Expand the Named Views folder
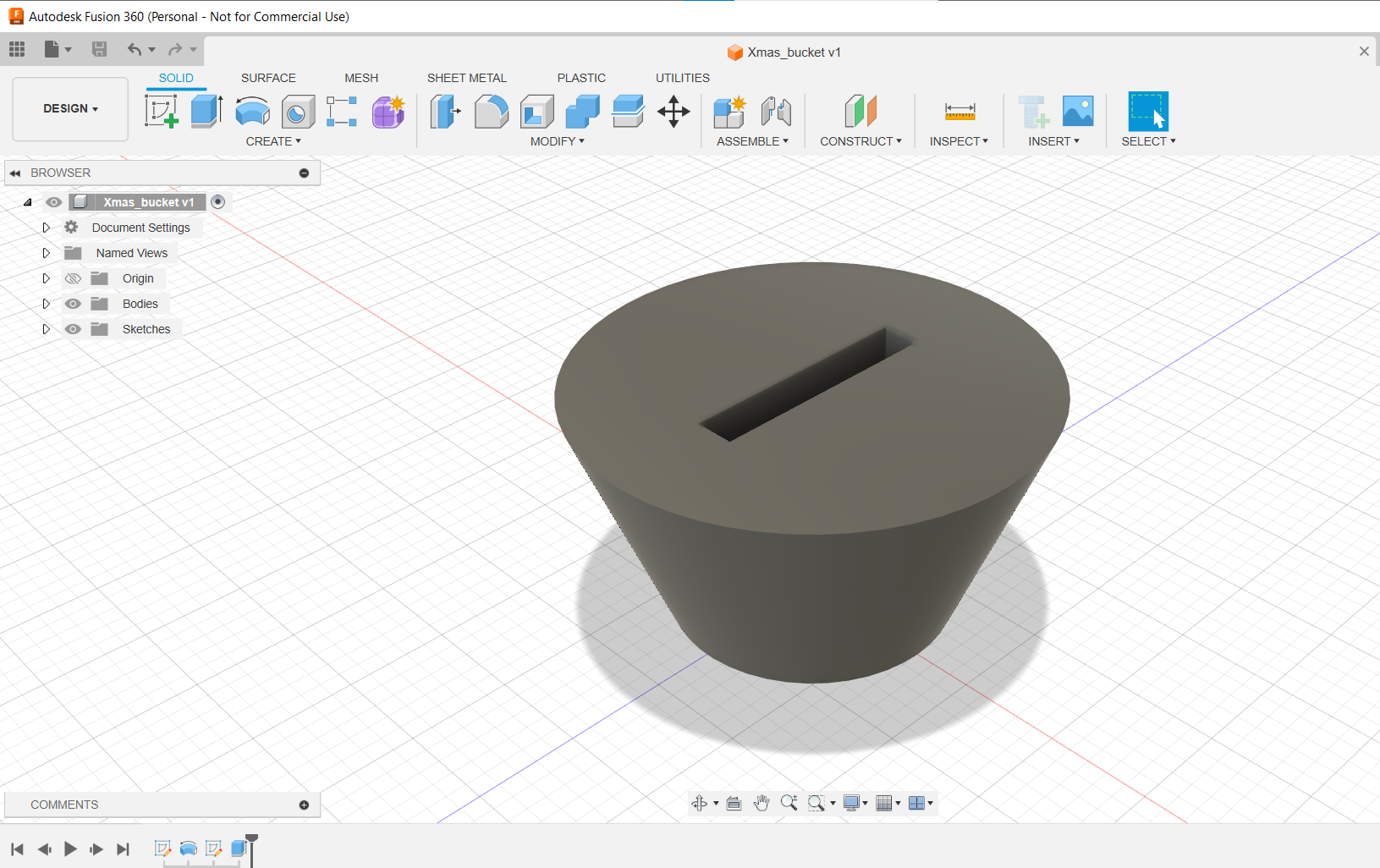 pos(47,253)
